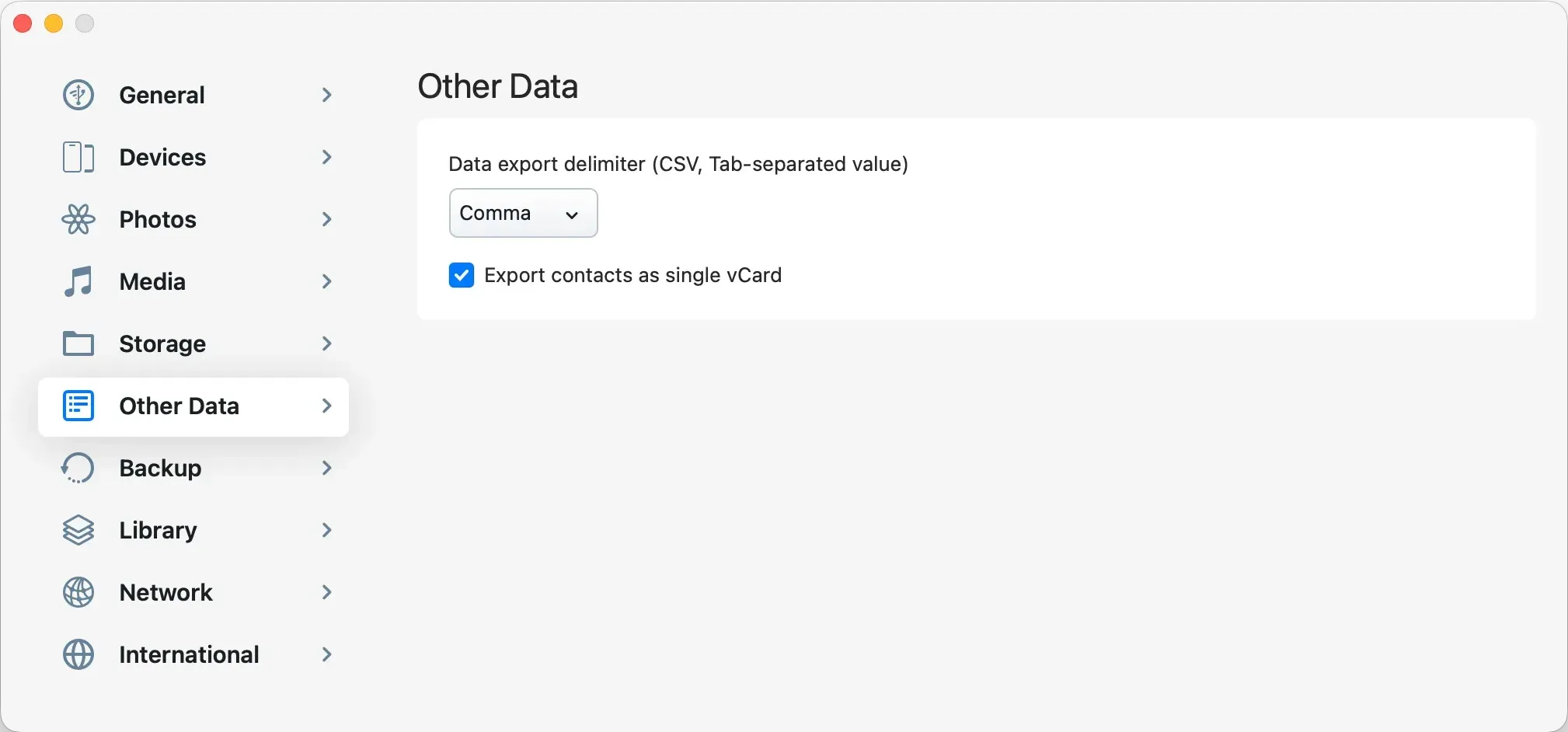Image resolution: width=1568 pixels, height=732 pixels.
Task: Open Library settings
Action: click(x=156, y=530)
